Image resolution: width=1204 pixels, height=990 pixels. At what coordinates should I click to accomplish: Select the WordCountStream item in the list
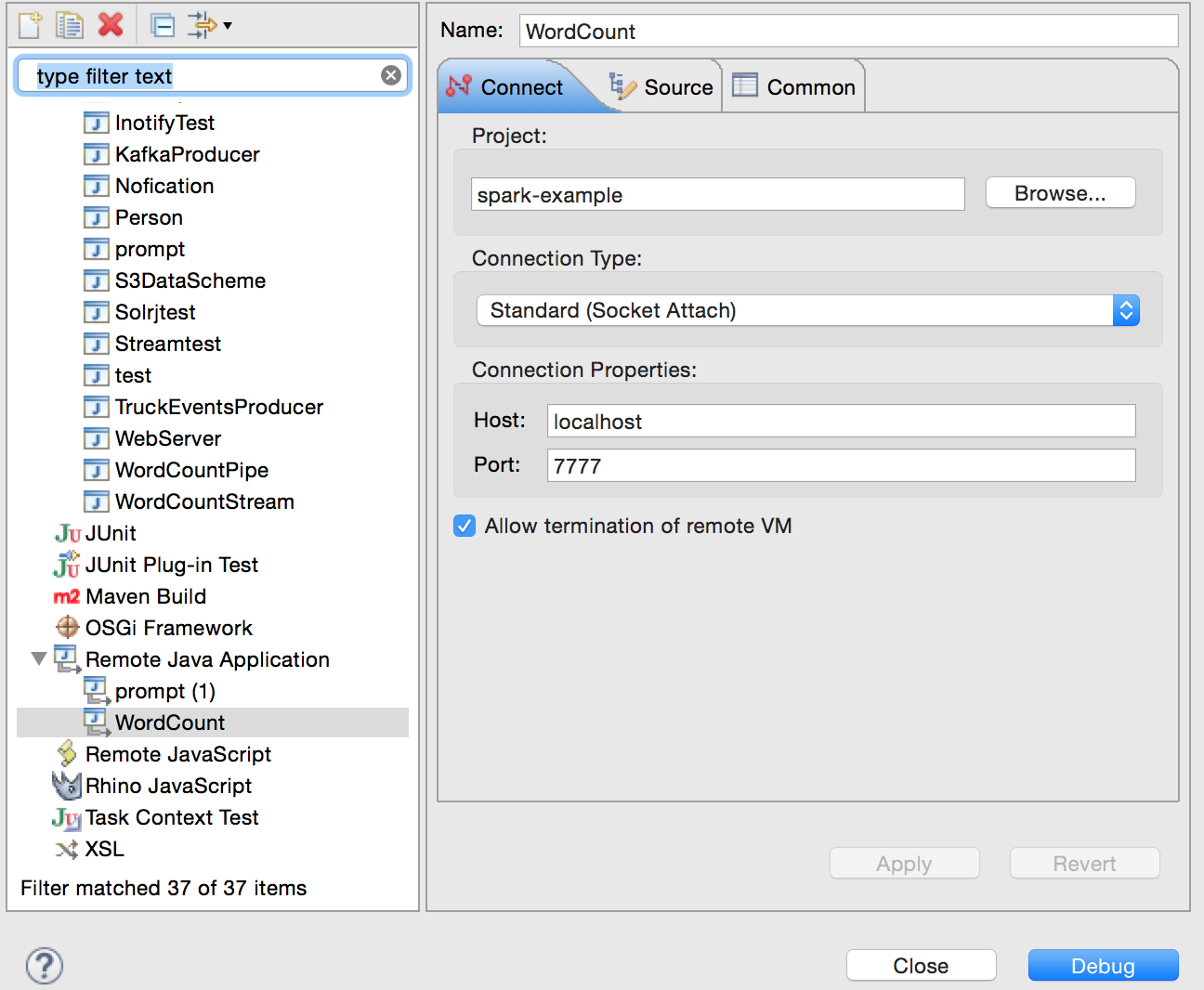tap(203, 502)
